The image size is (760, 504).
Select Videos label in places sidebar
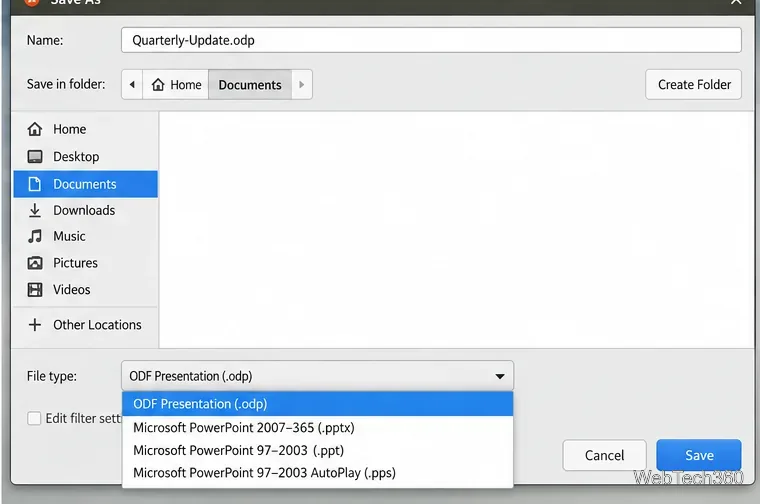click(72, 289)
